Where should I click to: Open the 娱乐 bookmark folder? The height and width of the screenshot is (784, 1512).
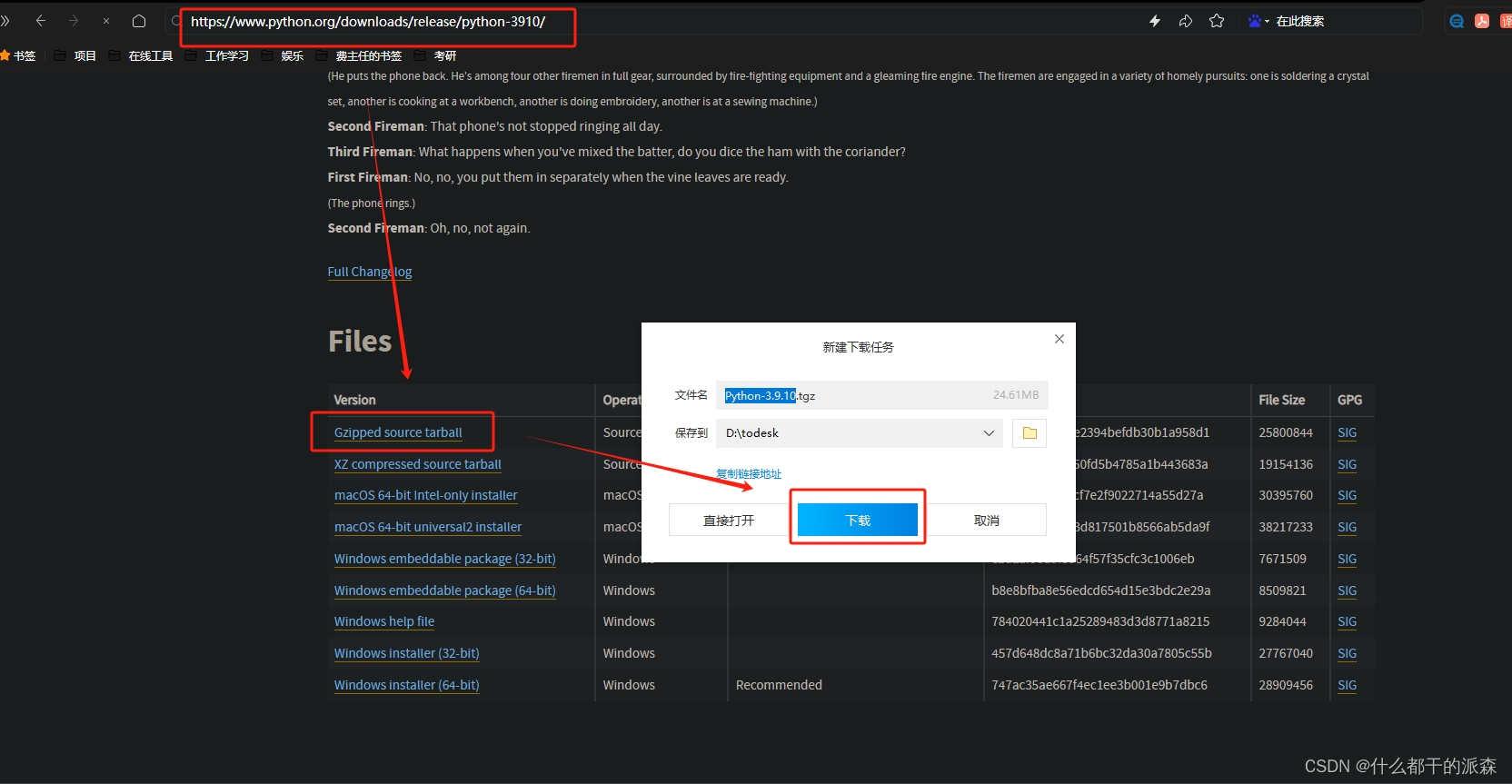point(283,56)
